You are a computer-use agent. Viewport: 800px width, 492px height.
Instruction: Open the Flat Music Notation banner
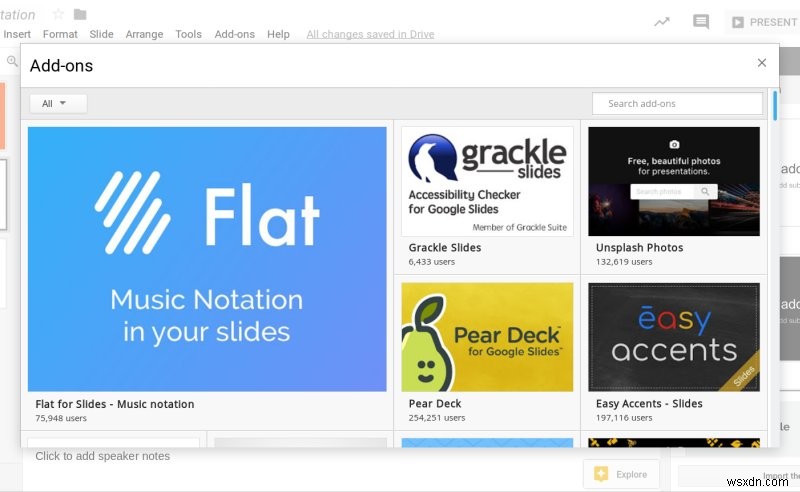coord(207,259)
